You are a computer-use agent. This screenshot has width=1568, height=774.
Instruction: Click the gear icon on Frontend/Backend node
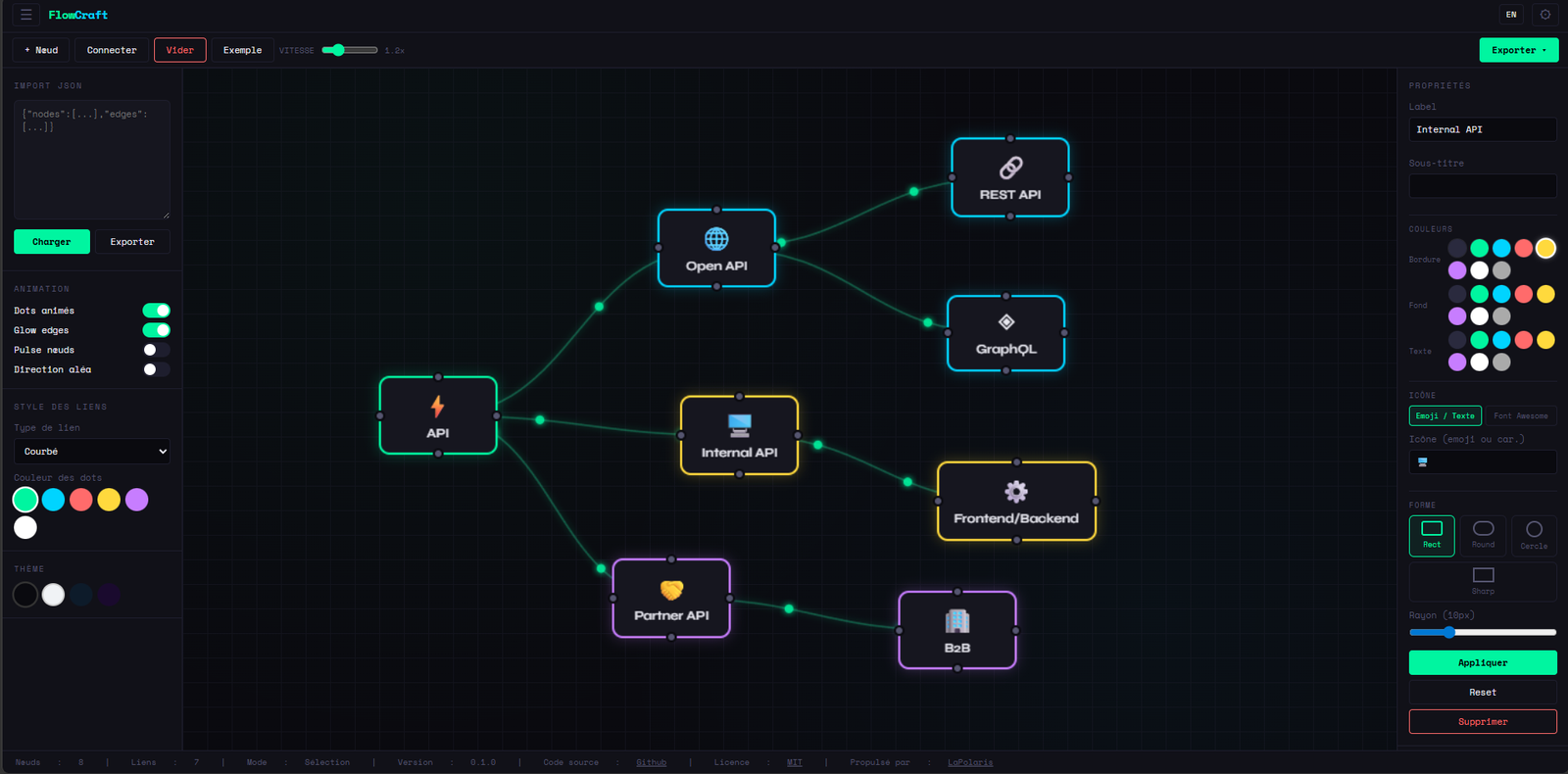pos(1016,492)
